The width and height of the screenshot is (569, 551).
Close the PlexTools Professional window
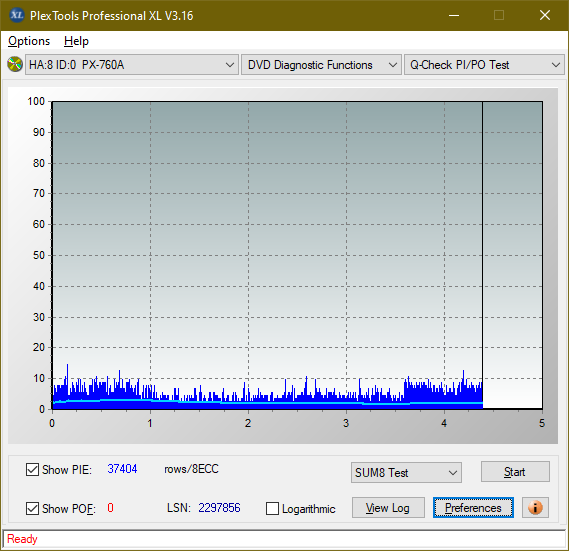[x=545, y=15]
